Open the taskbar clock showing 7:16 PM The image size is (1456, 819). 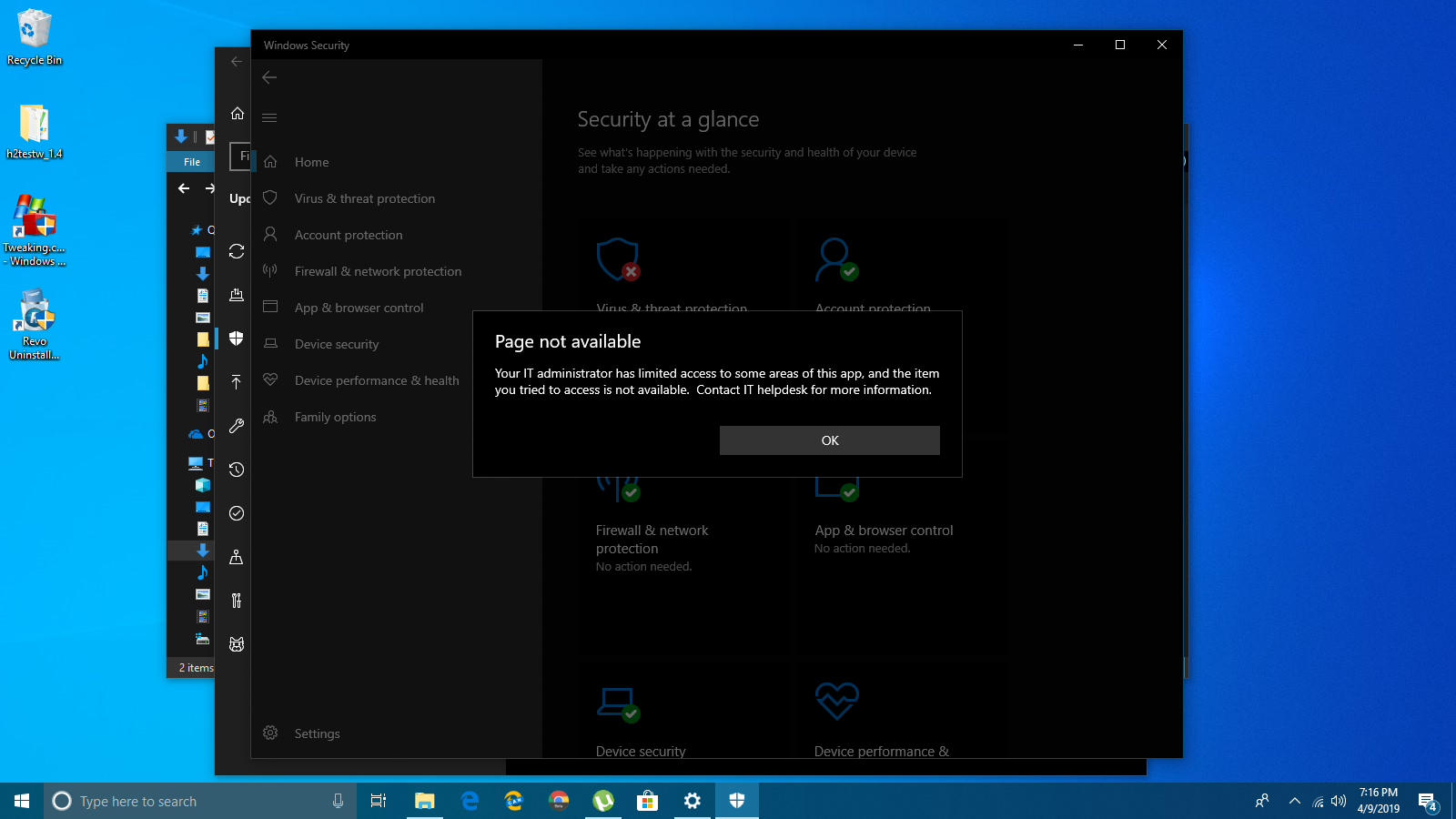(1379, 801)
